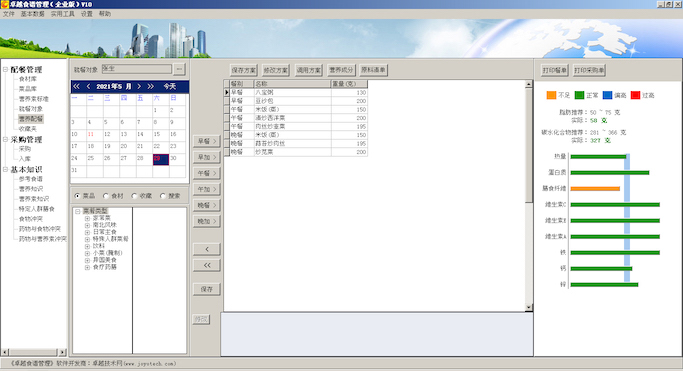
Task: Click the 打印餐单 button
Action: pos(555,71)
